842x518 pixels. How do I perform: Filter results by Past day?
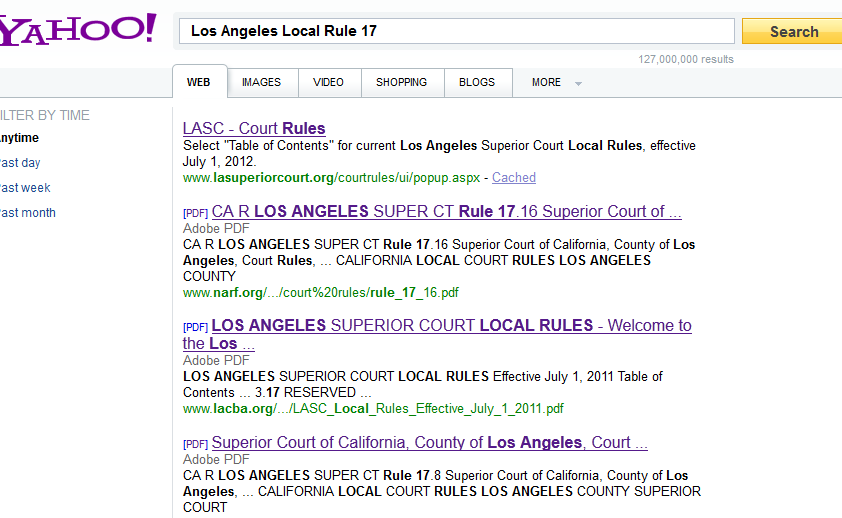(x=20, y=163)
